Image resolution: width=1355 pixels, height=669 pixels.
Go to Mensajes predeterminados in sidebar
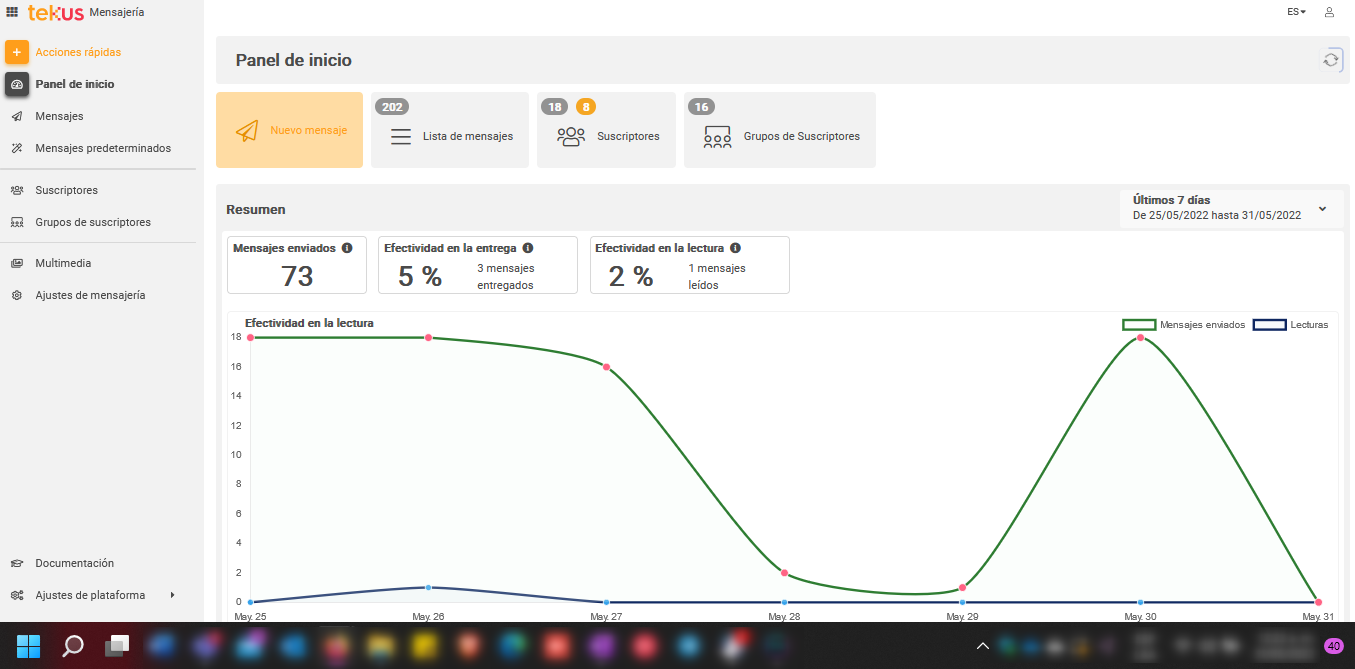tap(102, 148)
